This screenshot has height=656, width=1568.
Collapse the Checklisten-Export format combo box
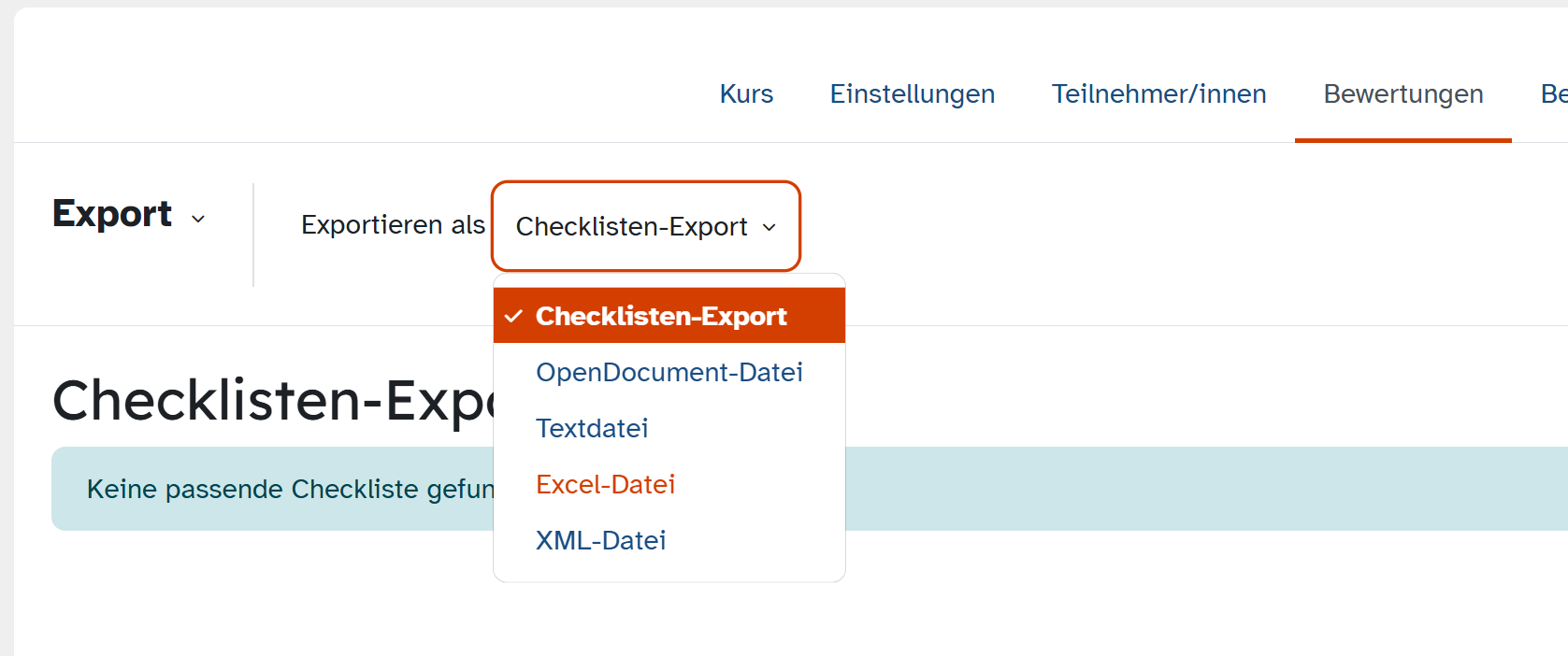(x=646, y=226)
